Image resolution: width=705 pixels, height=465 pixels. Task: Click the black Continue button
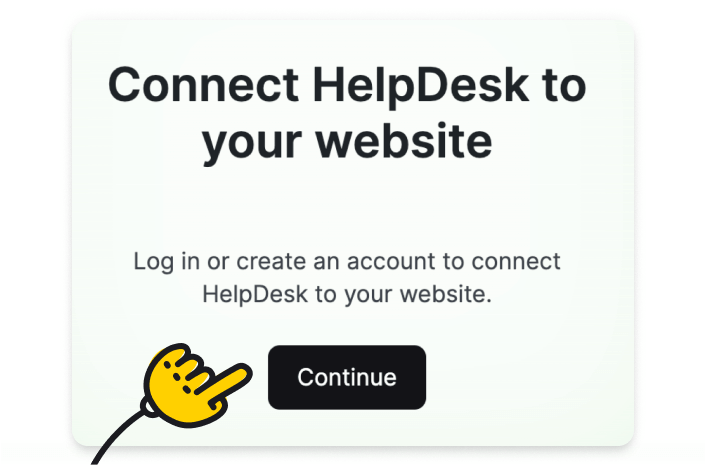pyautogui.click(x=347, y=377)
